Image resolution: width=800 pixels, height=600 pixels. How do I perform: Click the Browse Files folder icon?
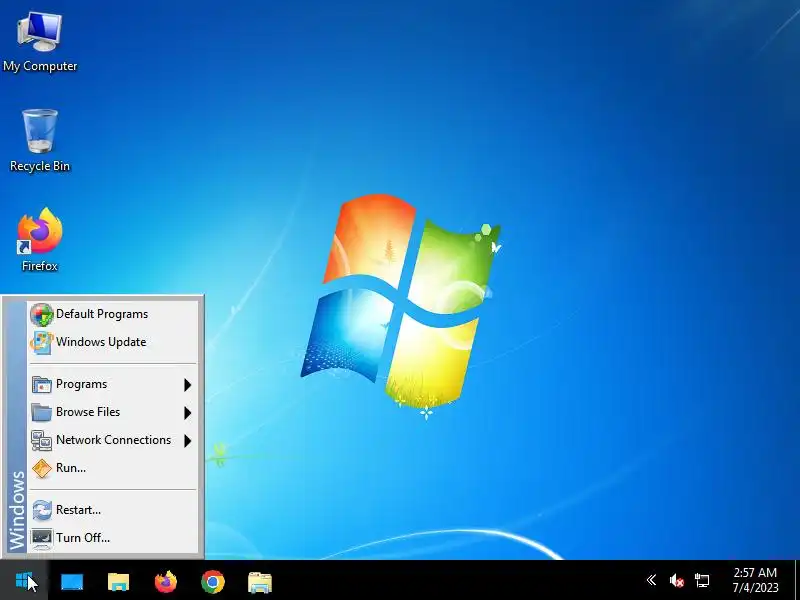[41, 412]
